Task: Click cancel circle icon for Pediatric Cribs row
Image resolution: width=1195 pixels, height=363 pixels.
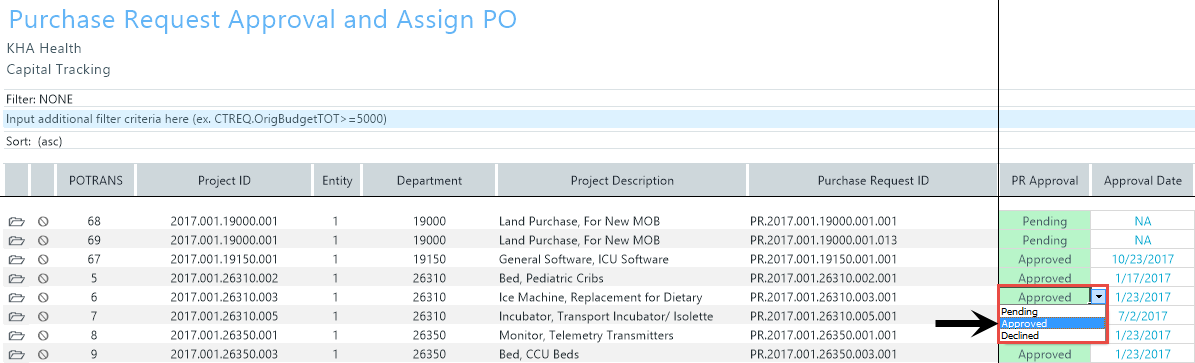Action: click(x=43, y=278)
